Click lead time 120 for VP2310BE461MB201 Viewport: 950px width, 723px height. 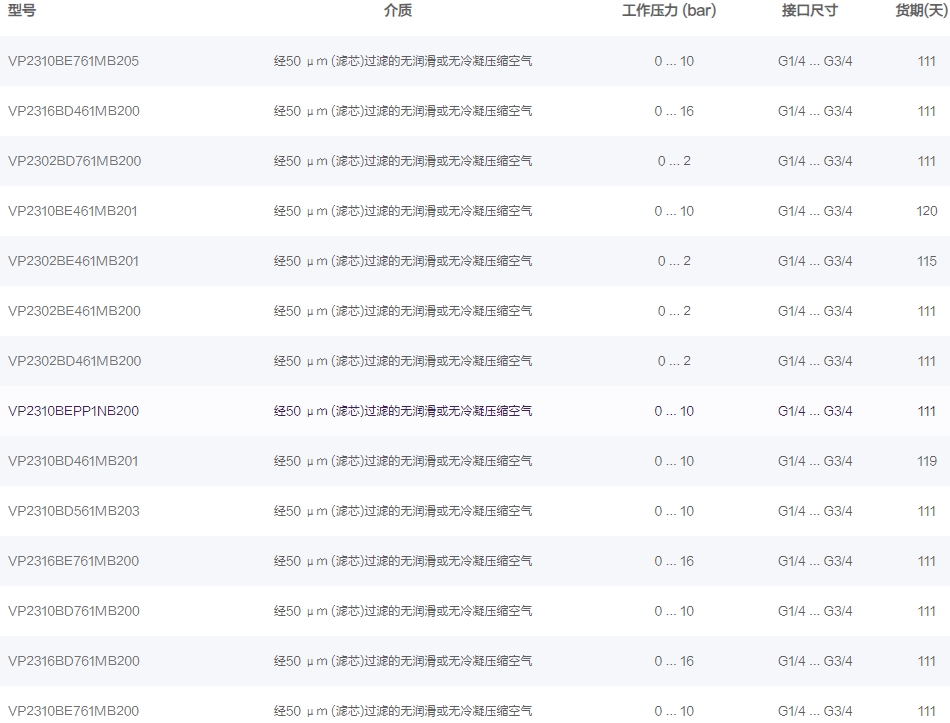pos(926,211)
